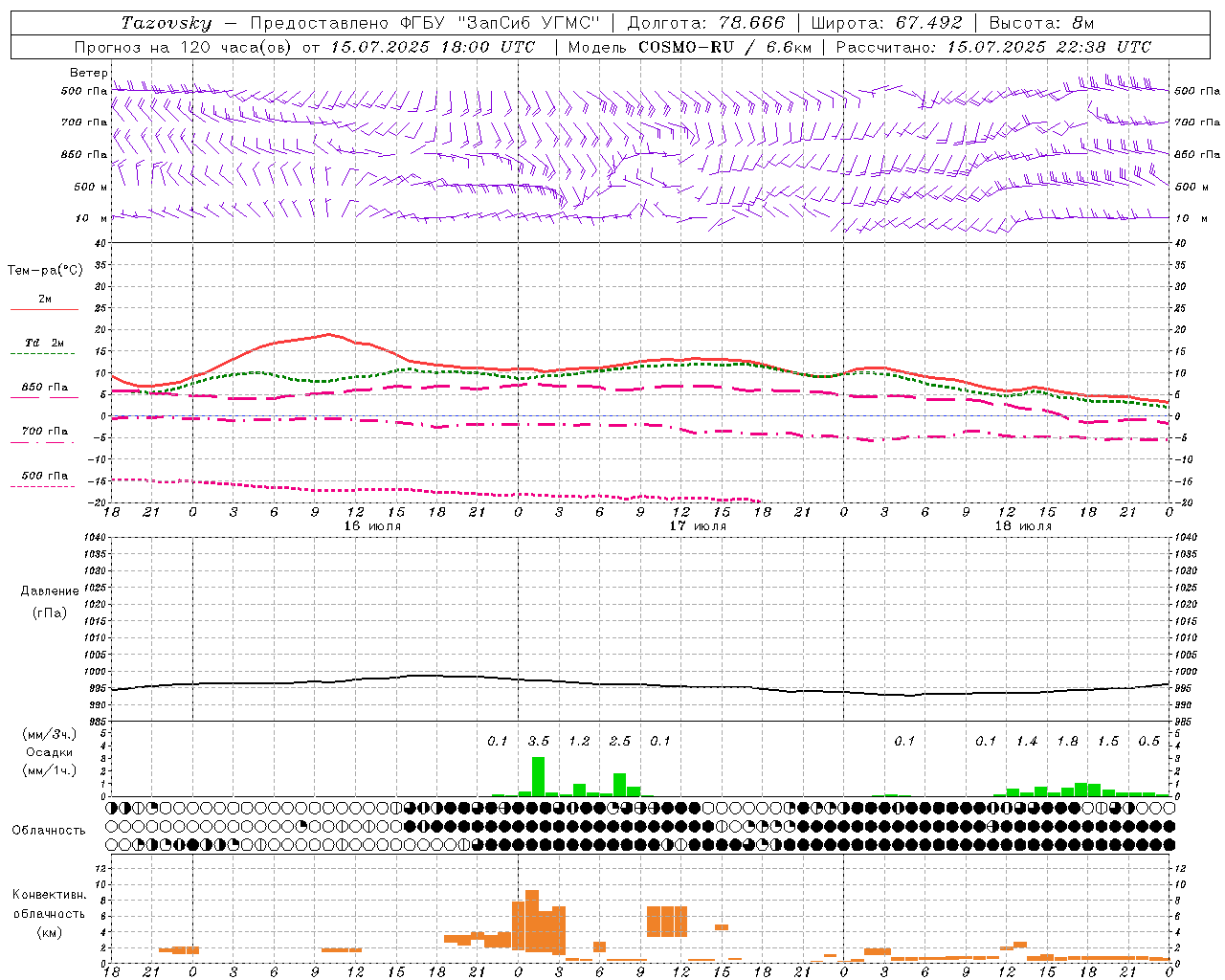The image size is (1225, 980).
Task: Click the 1.2 precipitation total value
Action: (579, 741)
